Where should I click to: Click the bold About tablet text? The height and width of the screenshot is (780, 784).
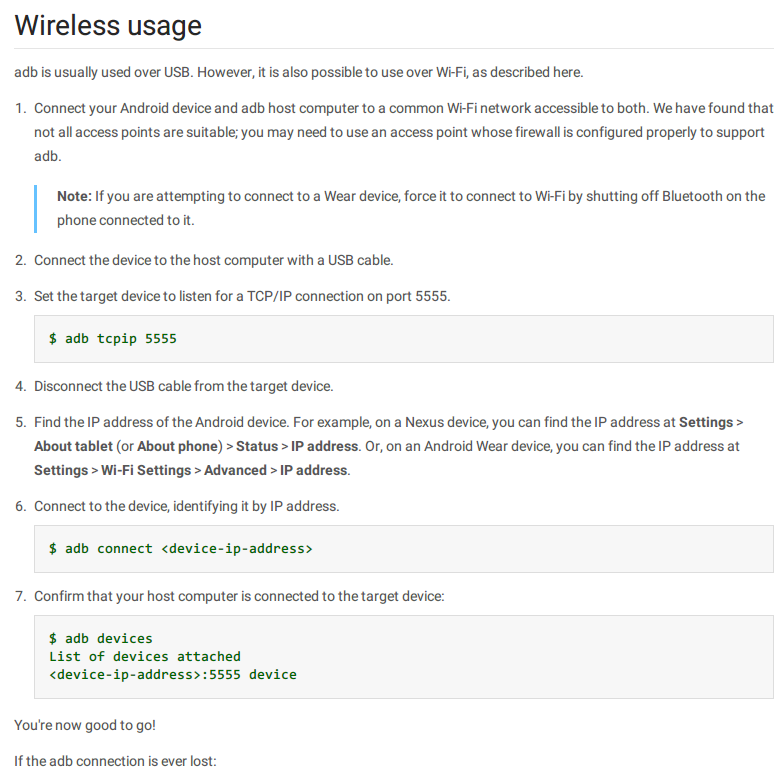click(x=74, y=446)
